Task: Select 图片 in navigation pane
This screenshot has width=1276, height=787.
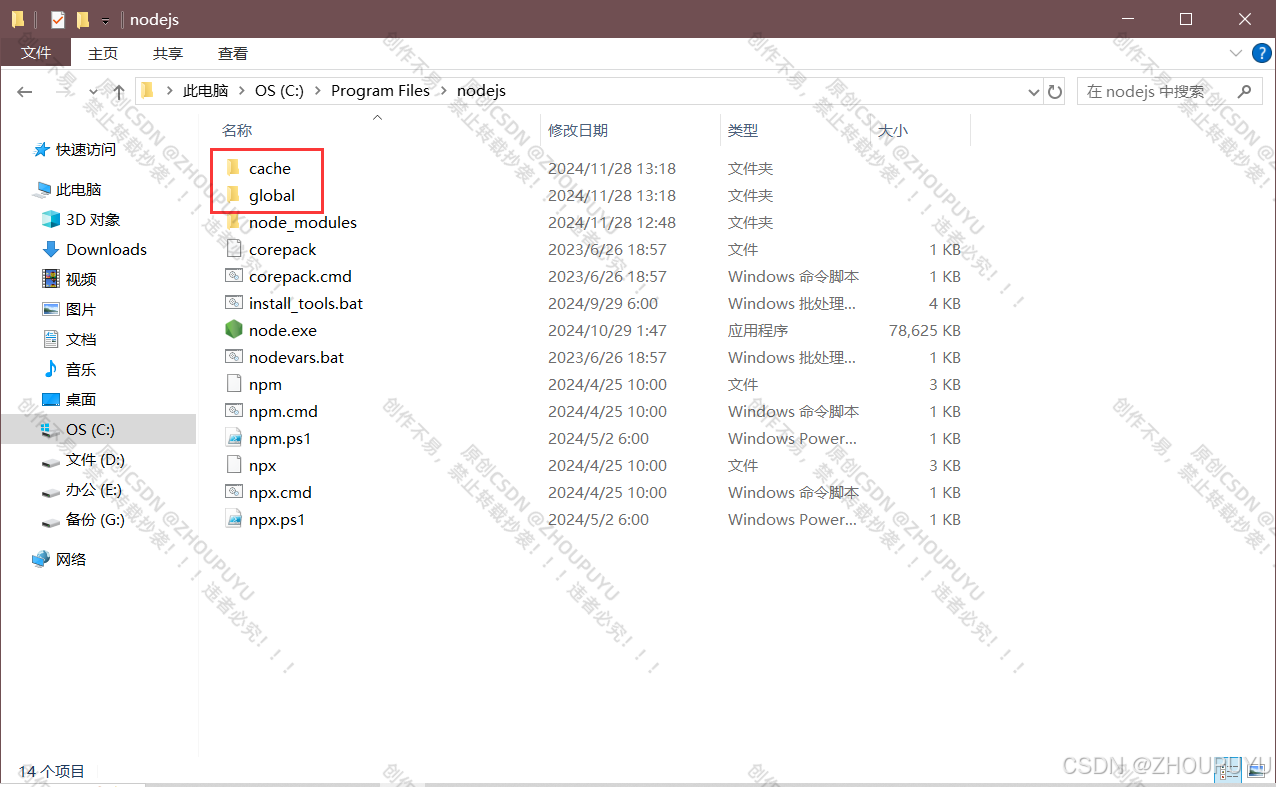Action: (x=81, y=309)
